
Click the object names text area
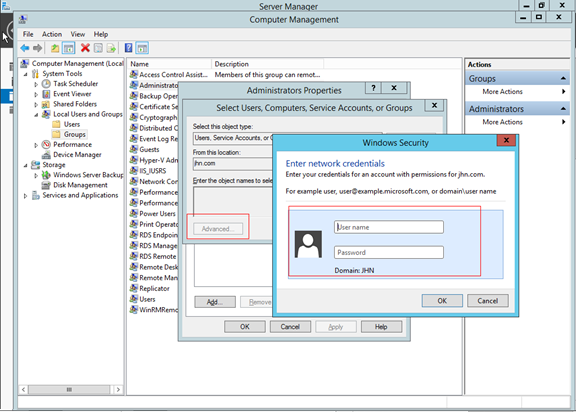(x=233, y=201)
